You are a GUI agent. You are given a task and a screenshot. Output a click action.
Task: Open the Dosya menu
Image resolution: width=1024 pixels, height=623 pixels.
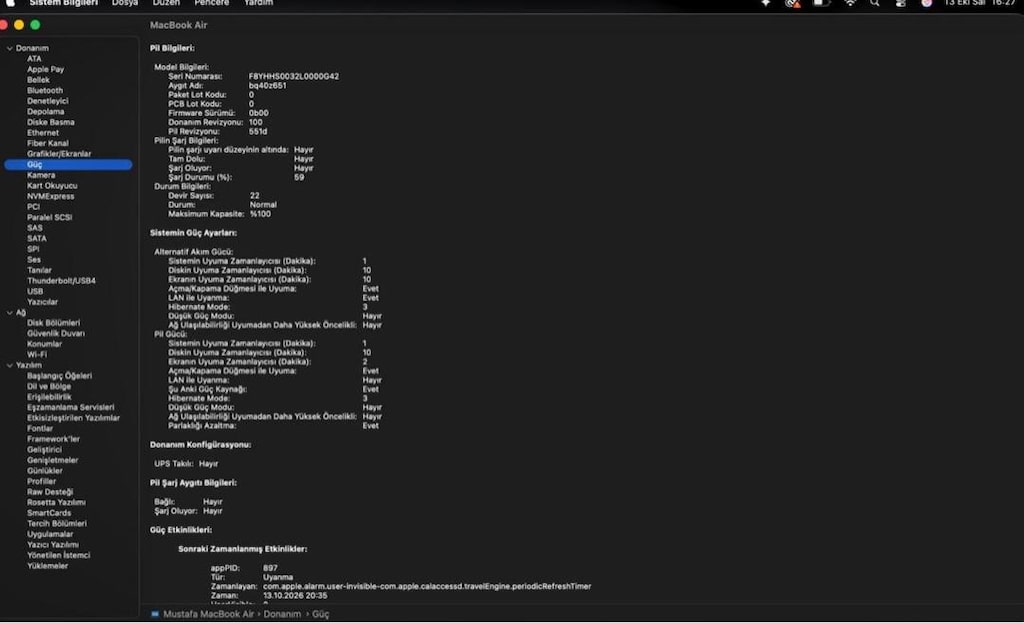tap(125, 3)
